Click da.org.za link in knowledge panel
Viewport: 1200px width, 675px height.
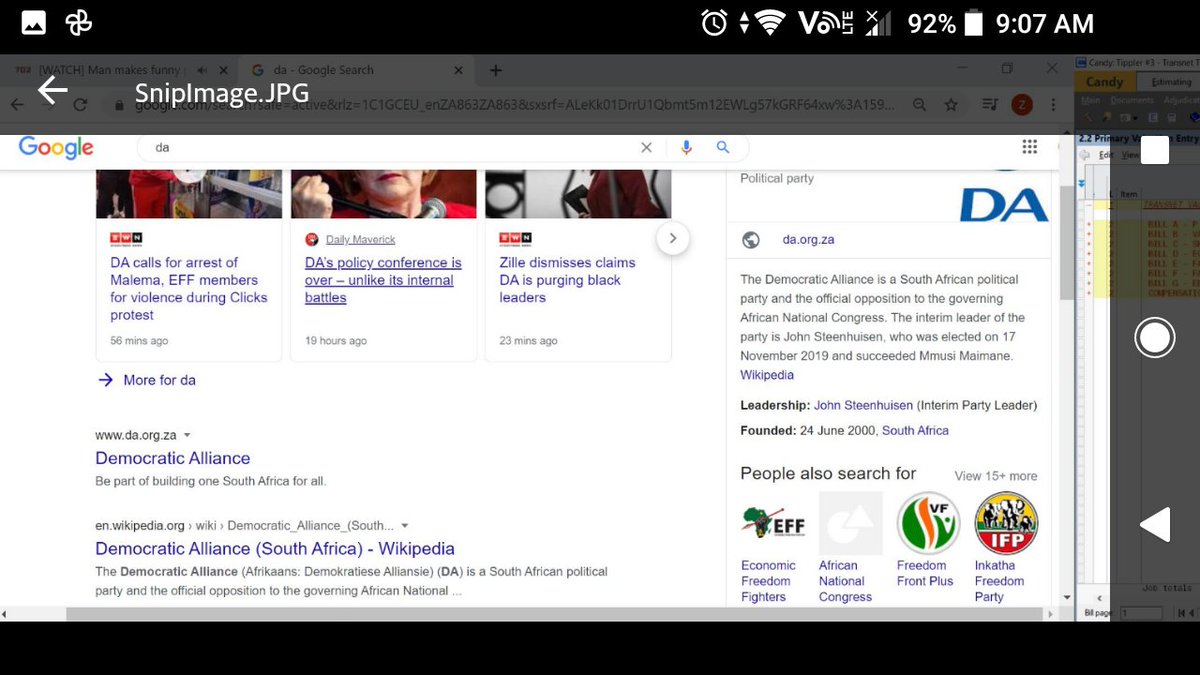point(808,240)
